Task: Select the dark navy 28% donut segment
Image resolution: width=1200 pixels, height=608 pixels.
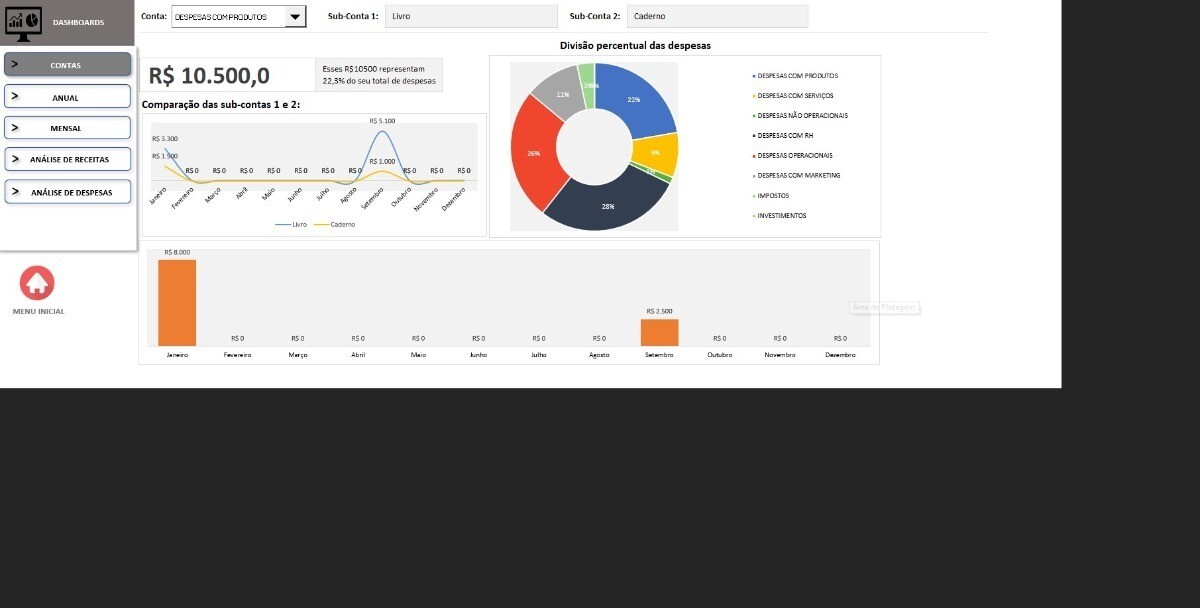Action: point(607,205)
